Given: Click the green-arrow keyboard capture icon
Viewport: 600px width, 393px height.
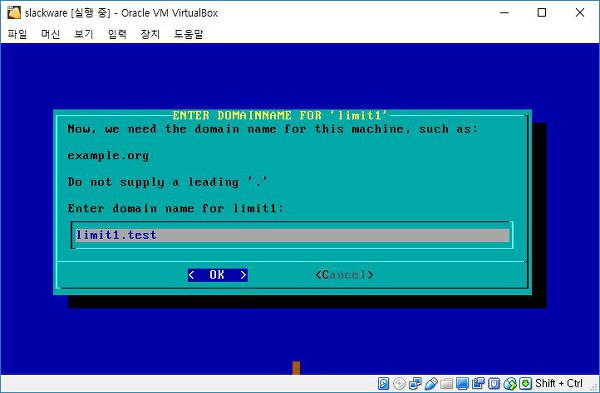Looking at the screenshot, I should (525, 383).
